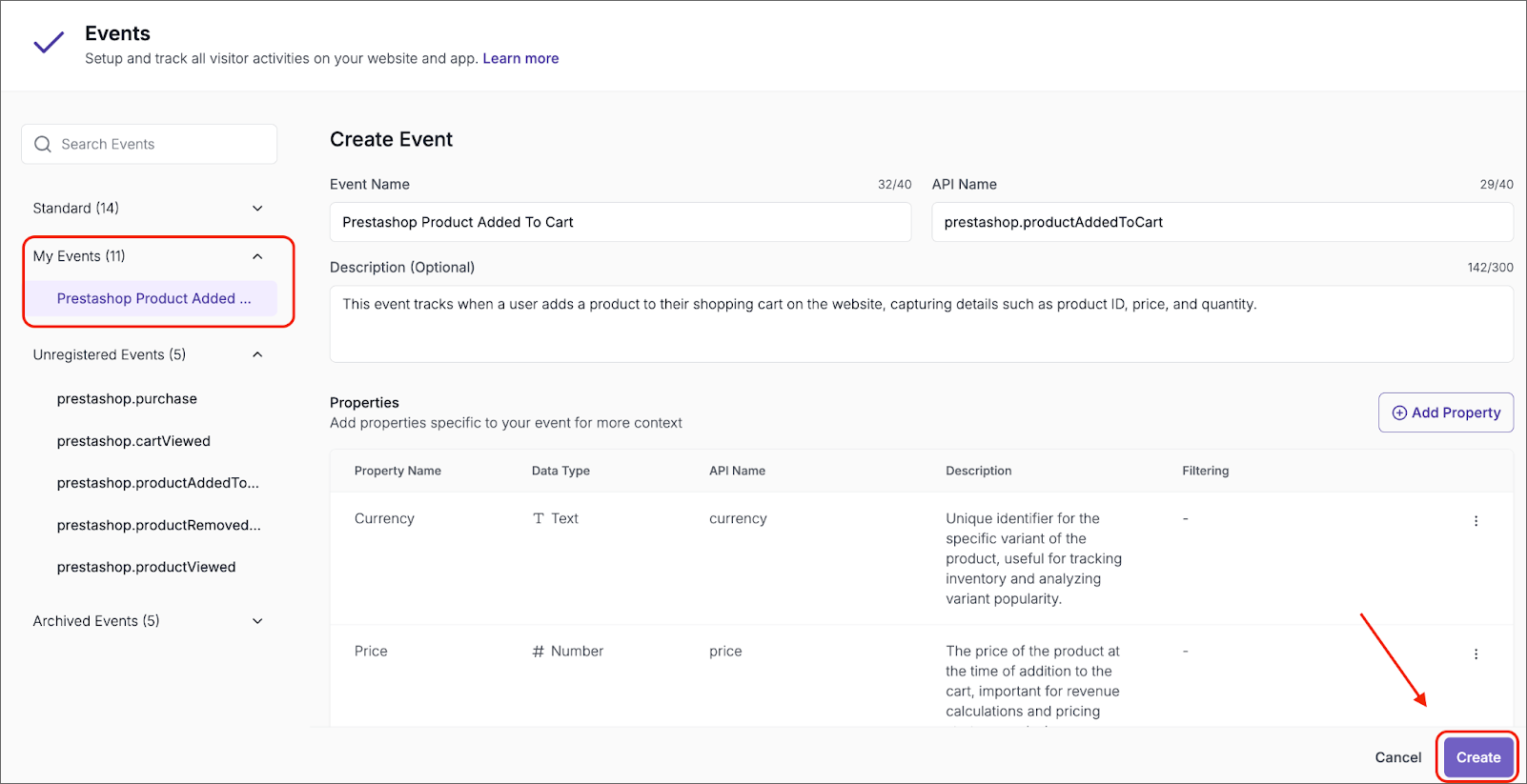Click into the API Name field
The width and height of the screenshot is (1527, 784).
pyautogui.click(x=1222, y=222)
